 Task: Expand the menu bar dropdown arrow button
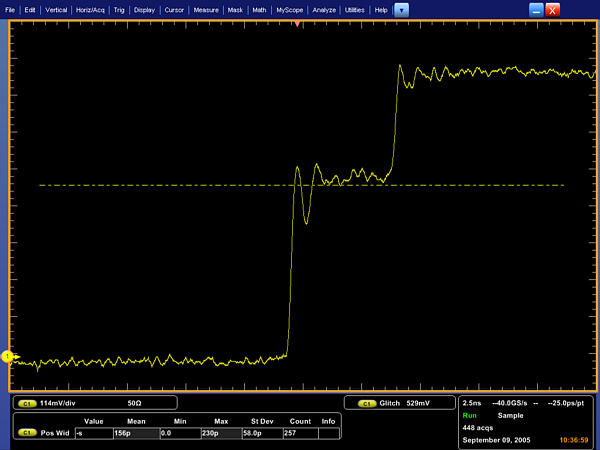402,9
